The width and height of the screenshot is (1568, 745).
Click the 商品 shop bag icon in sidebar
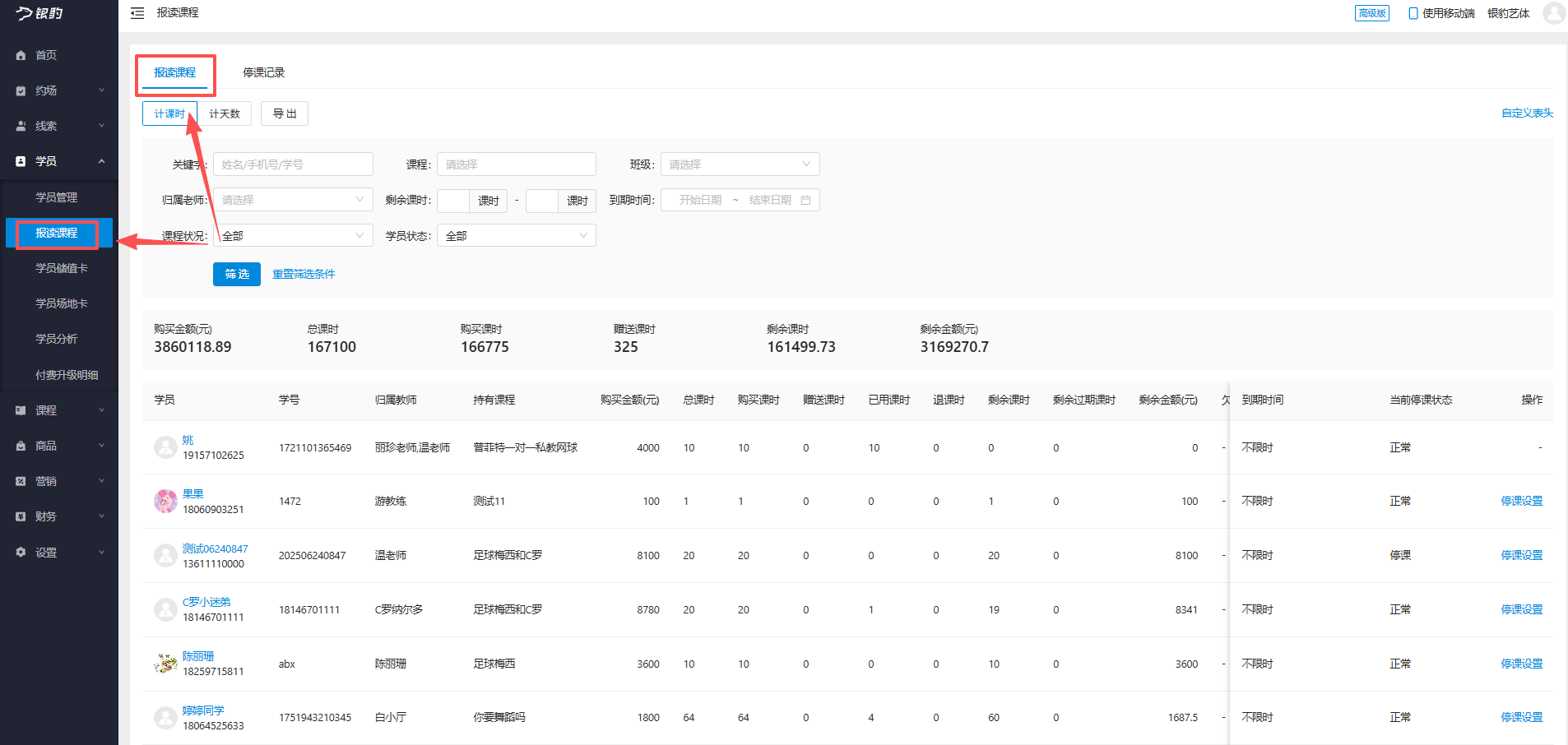point(21,446)
